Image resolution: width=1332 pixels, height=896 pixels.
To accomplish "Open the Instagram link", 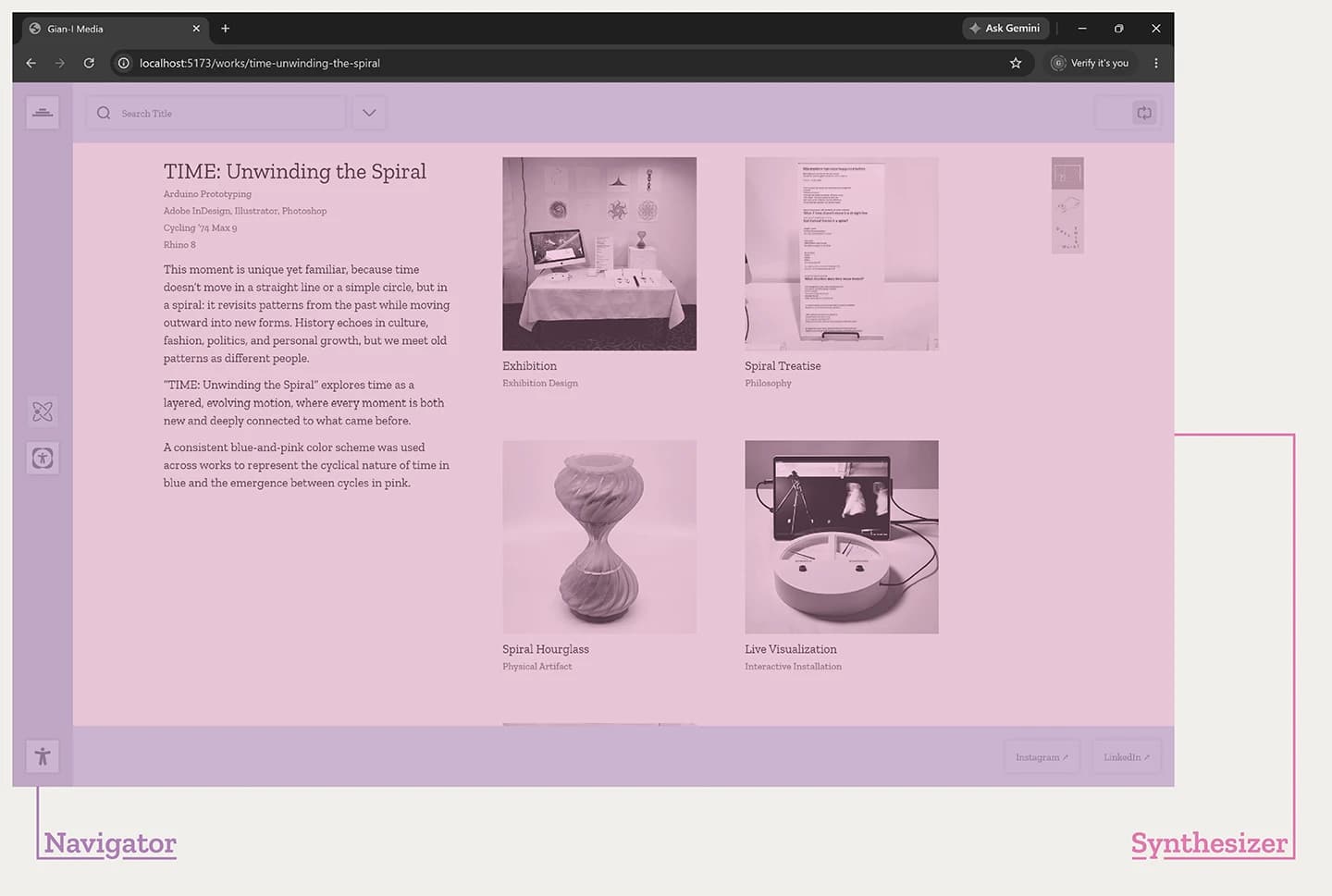I will coord(1042,757).
